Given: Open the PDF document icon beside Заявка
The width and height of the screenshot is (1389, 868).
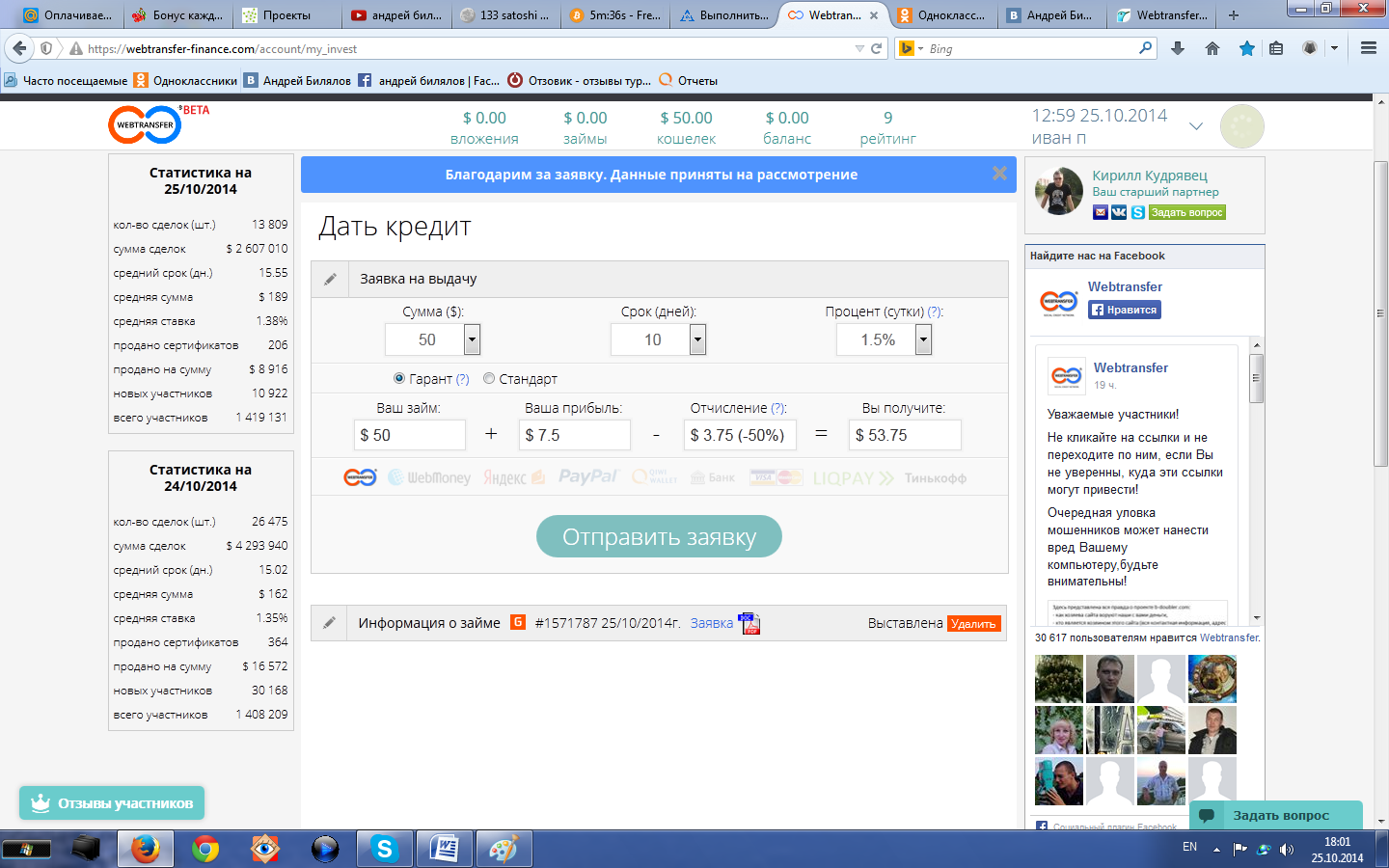Looking at the screenshot, I should pyautogui.click(x=749, y=623).
